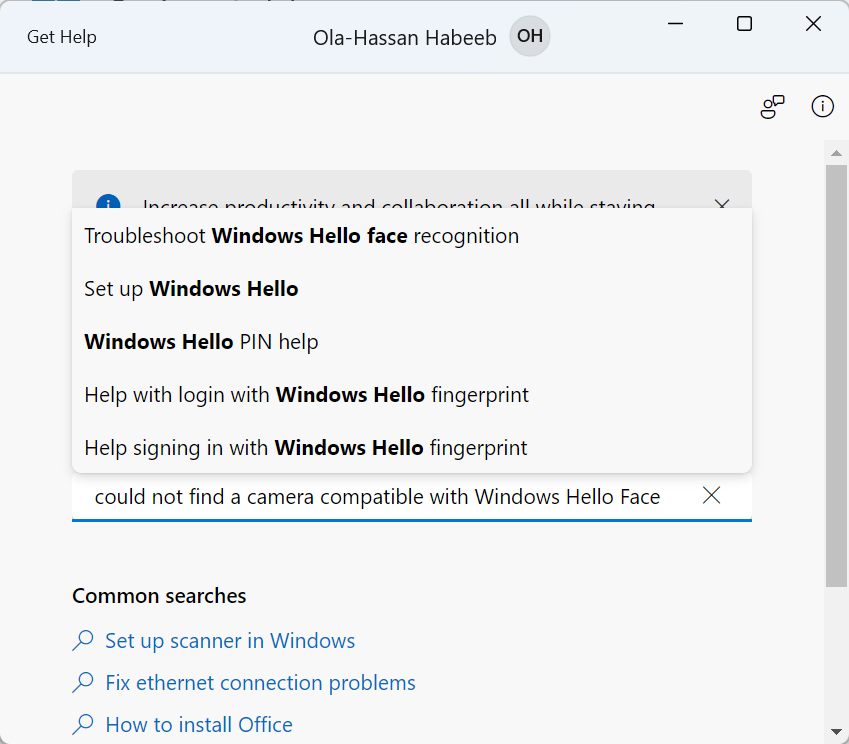Close the Get Help window
Viewport: 849px width, 744px height.
[813, 24]
